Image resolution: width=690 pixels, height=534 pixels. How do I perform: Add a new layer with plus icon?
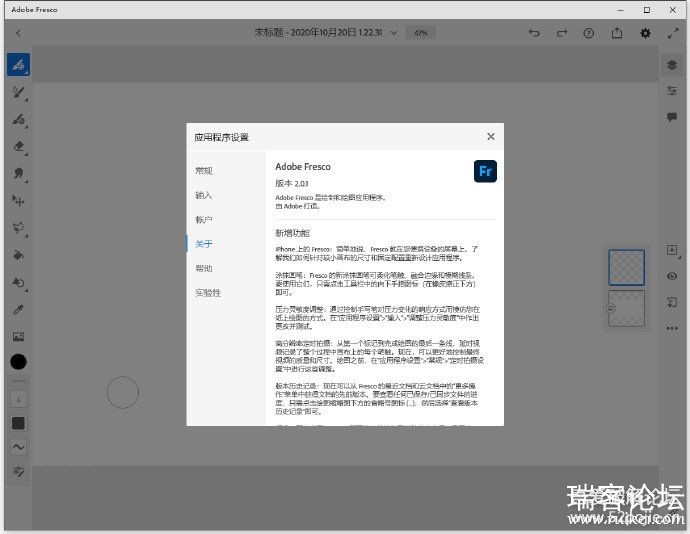672,250
